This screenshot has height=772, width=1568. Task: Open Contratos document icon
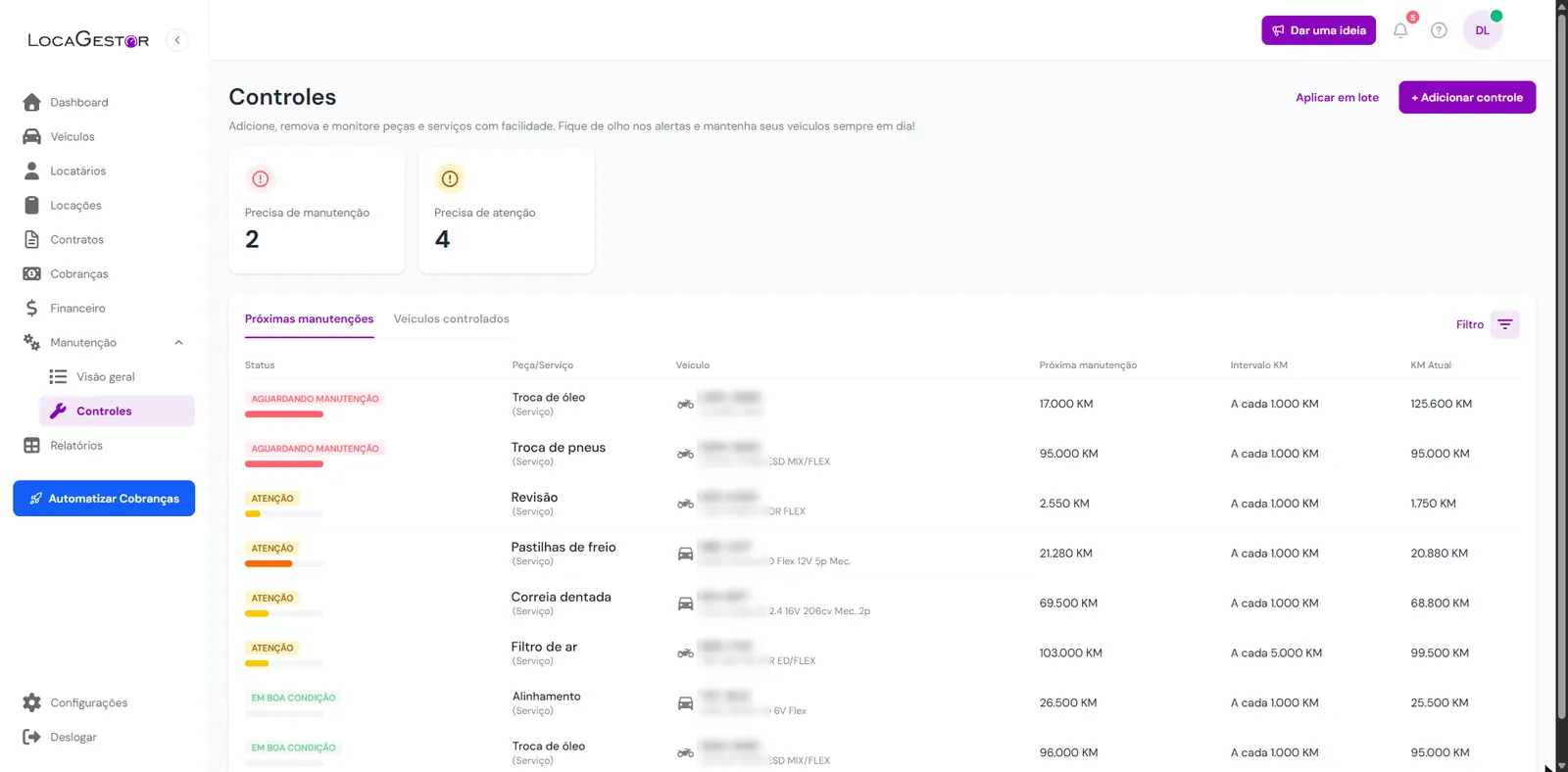pos(31,239)
